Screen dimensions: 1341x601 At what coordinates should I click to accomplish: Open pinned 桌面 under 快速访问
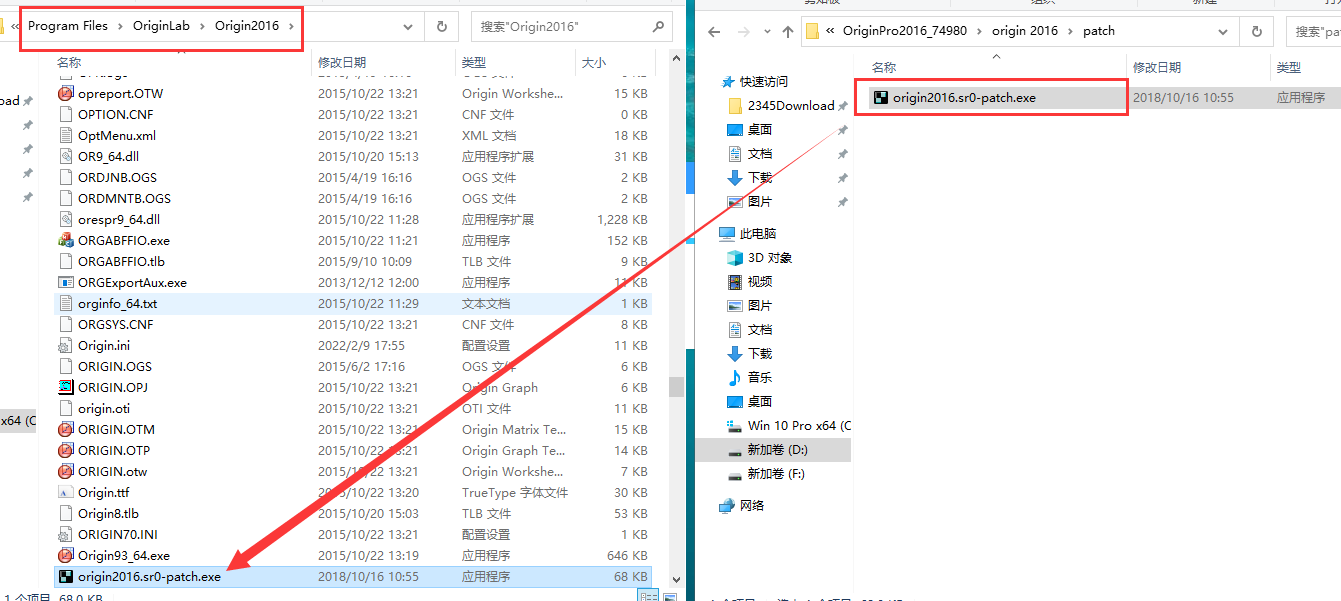tap(759, 129)
